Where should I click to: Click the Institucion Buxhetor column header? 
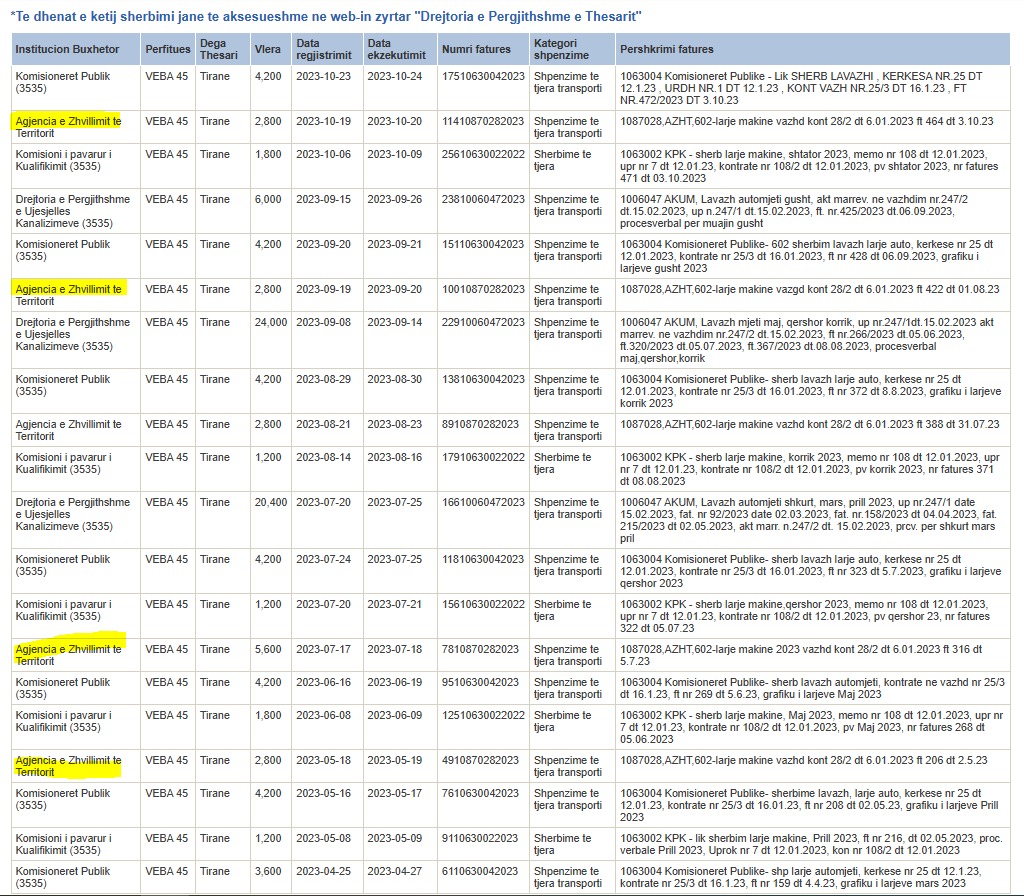click(63, 49)
